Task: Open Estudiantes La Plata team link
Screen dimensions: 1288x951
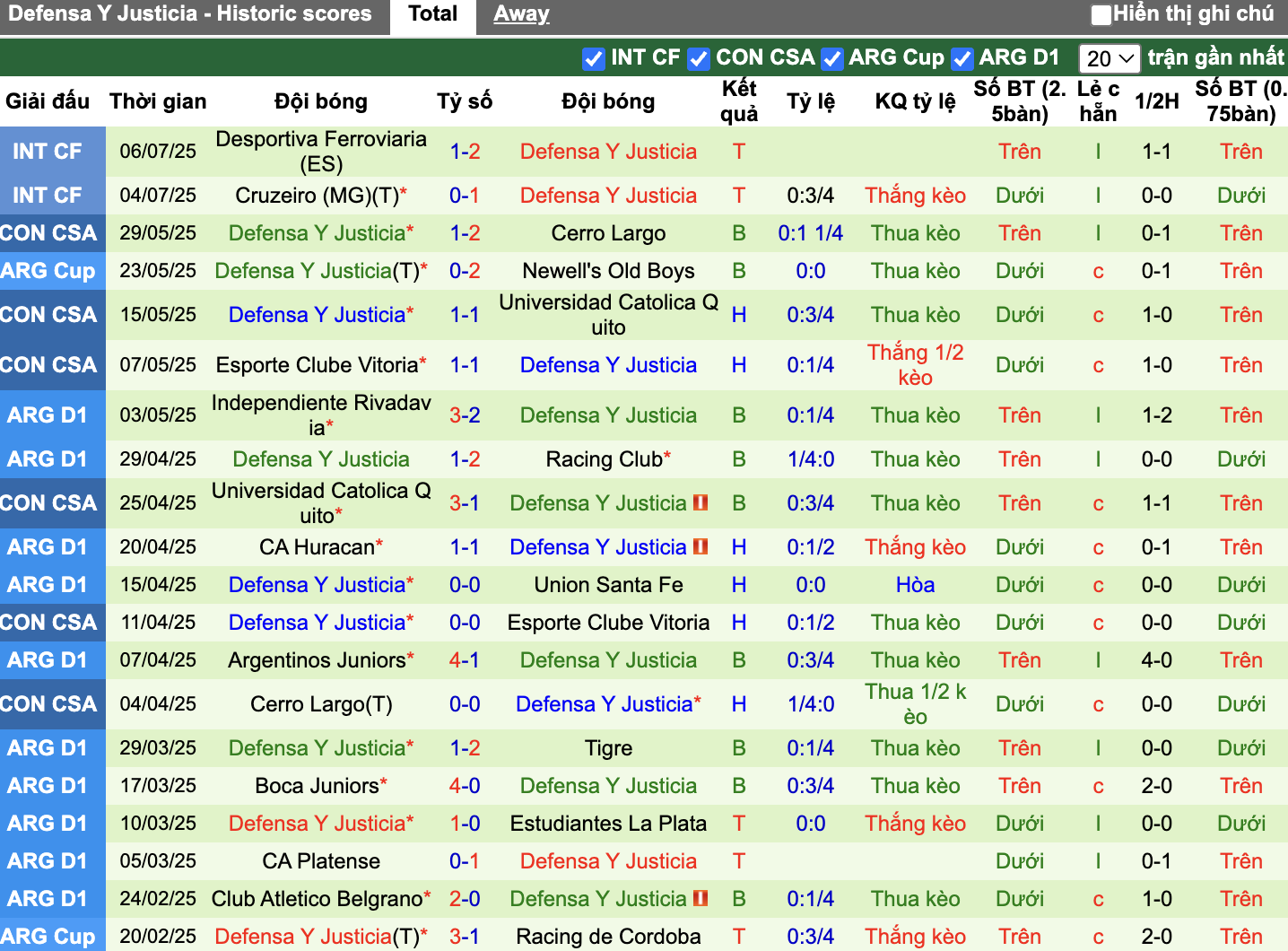Action: [608, 824]
